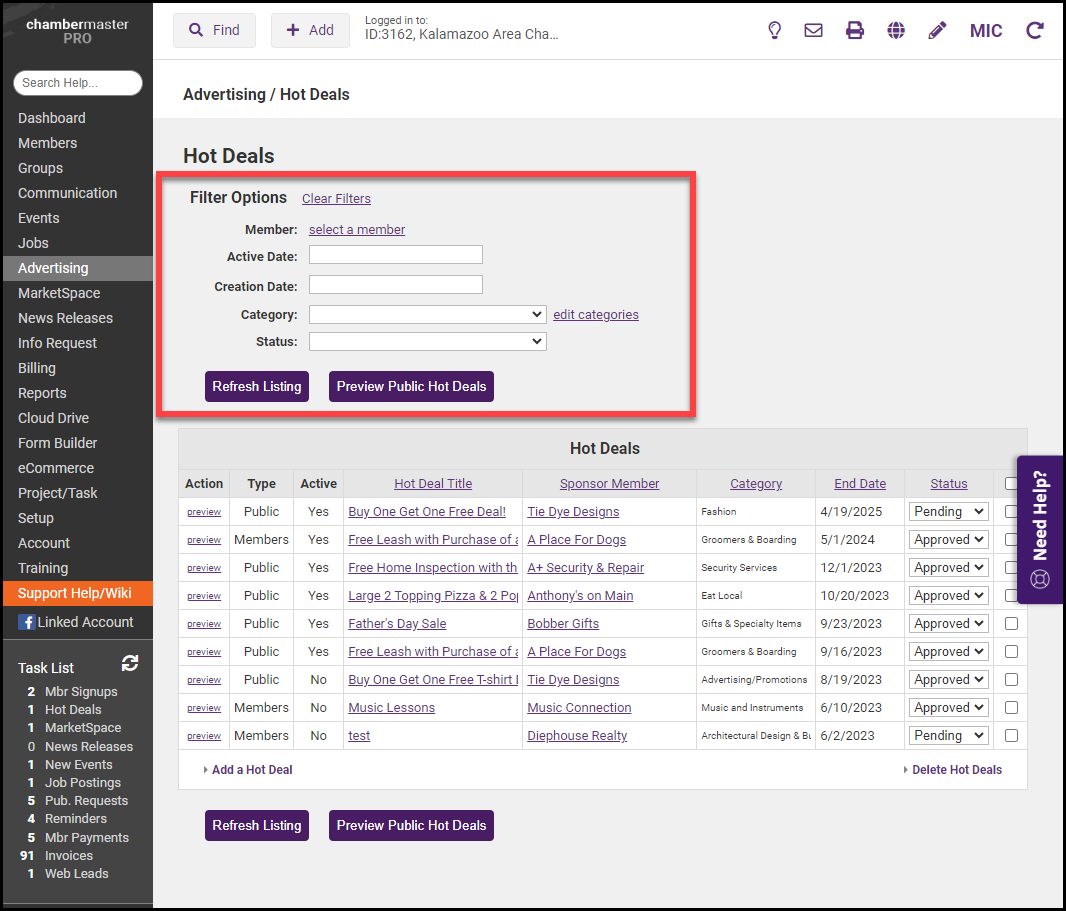
Task: Open the Category filter dropdown
Action: [x=427, y=314]
